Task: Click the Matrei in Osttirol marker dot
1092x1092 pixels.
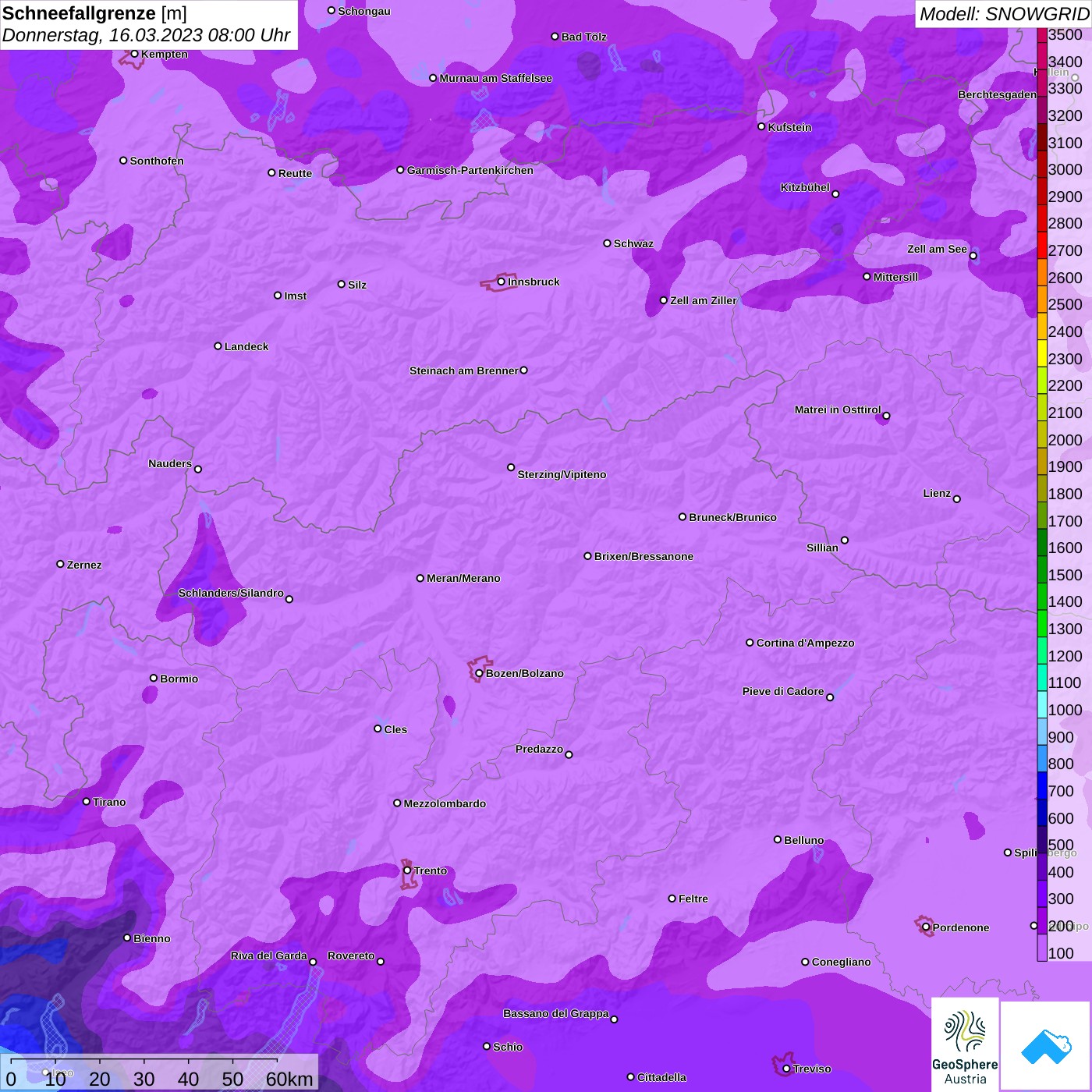Action: (886, 416)
